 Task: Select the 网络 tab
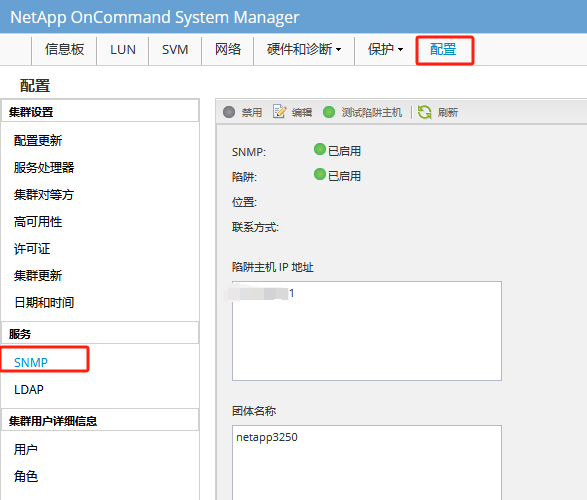228,49
